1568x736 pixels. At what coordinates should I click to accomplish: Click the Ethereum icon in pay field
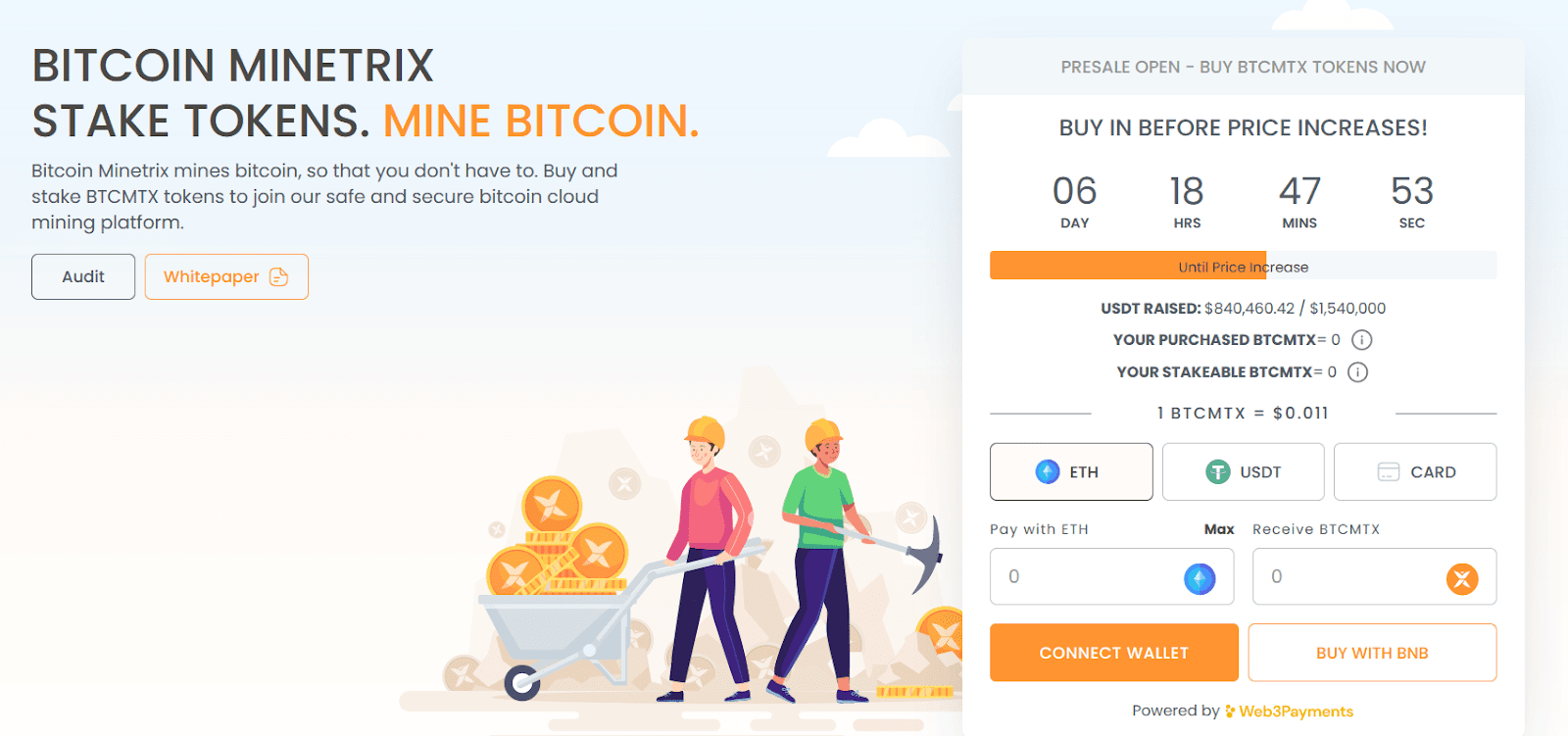point(1200,578)
